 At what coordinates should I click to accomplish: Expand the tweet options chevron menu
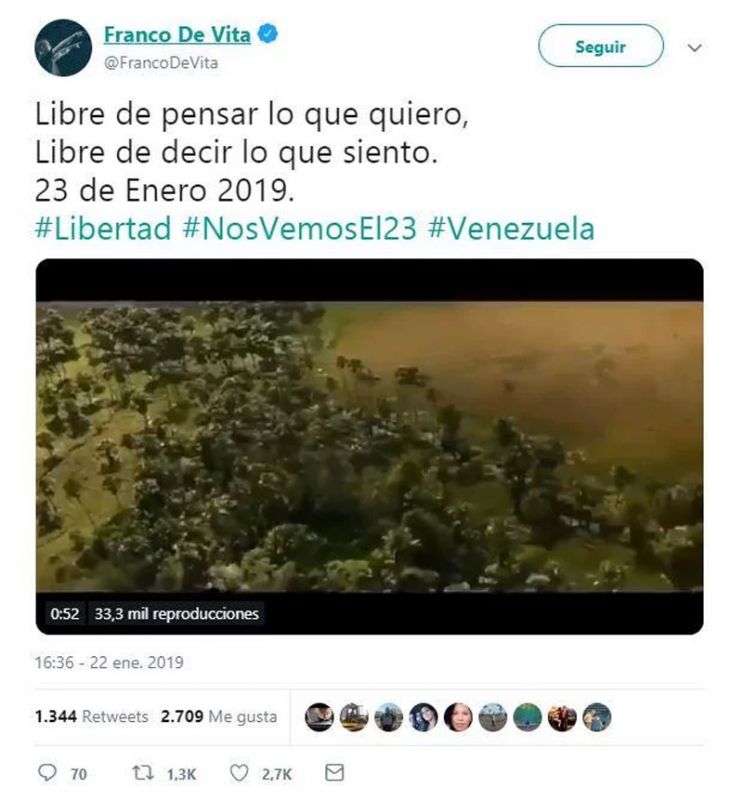tap(695, 47)
